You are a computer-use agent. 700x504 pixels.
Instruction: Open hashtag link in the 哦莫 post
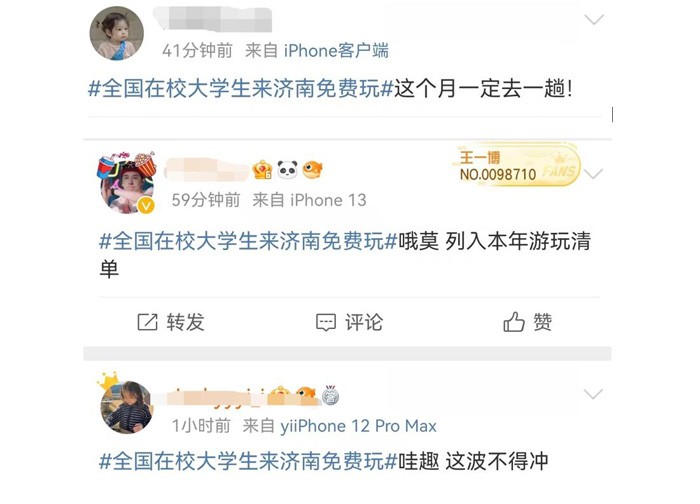click(248, 241)
